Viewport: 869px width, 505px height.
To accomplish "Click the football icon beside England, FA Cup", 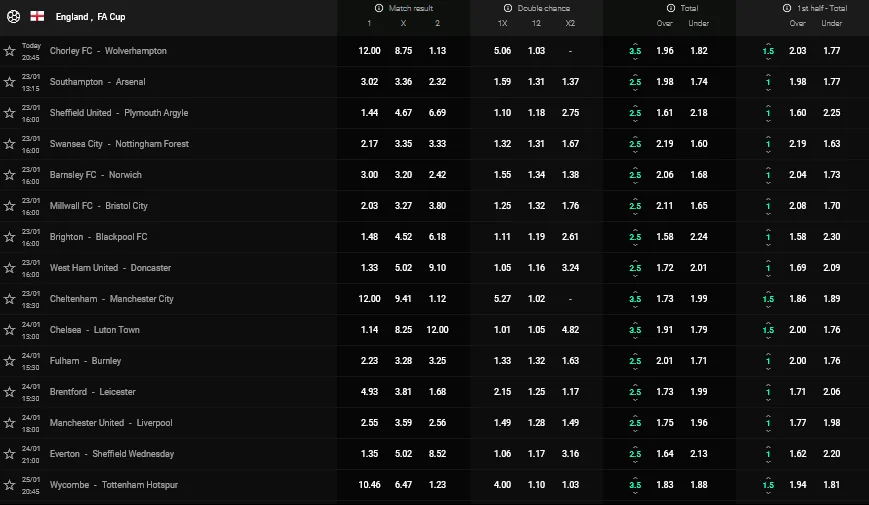I will coord(13,17).
